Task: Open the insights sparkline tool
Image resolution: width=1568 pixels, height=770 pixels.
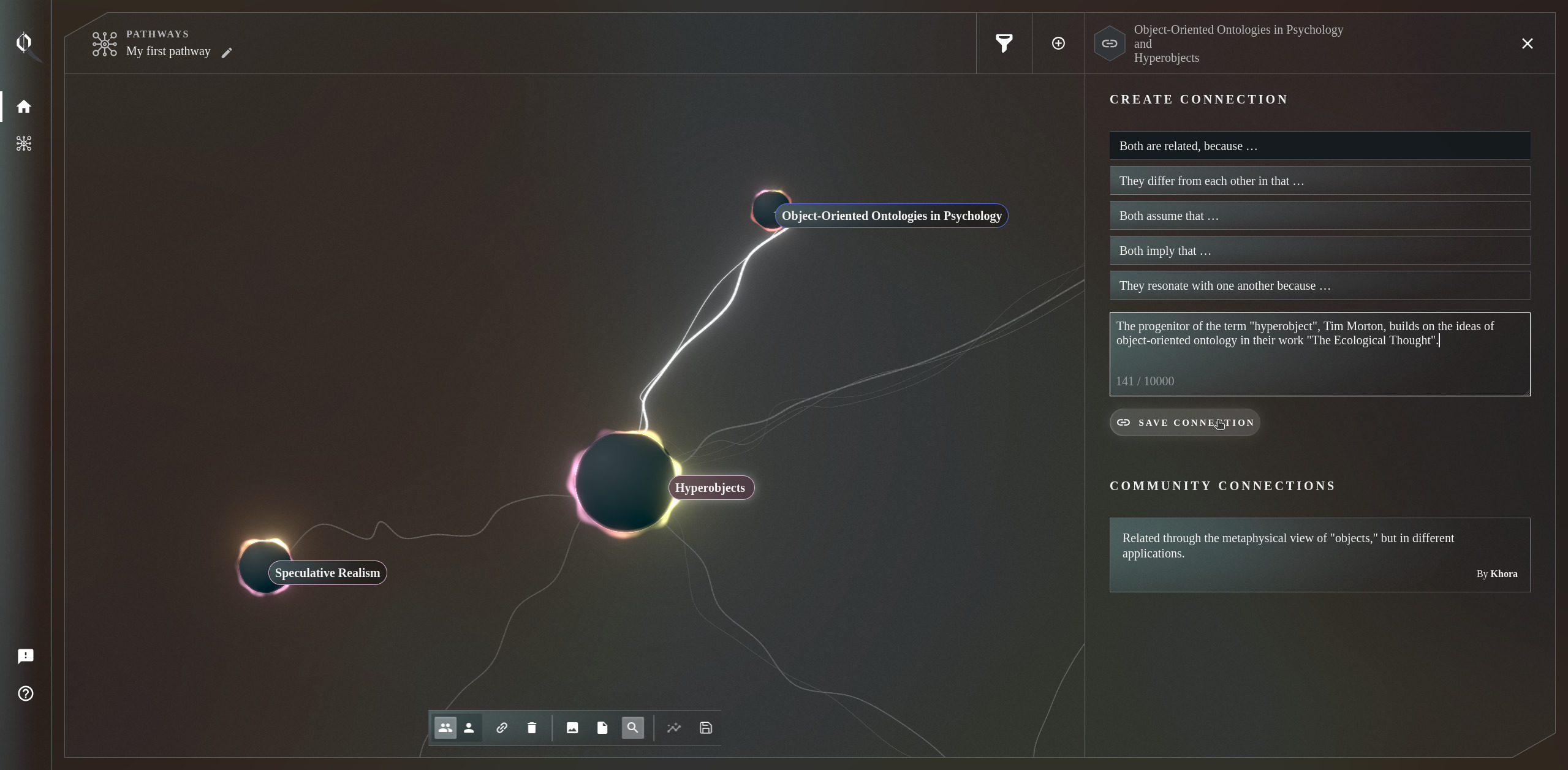Action: click(x=673, y=728)
